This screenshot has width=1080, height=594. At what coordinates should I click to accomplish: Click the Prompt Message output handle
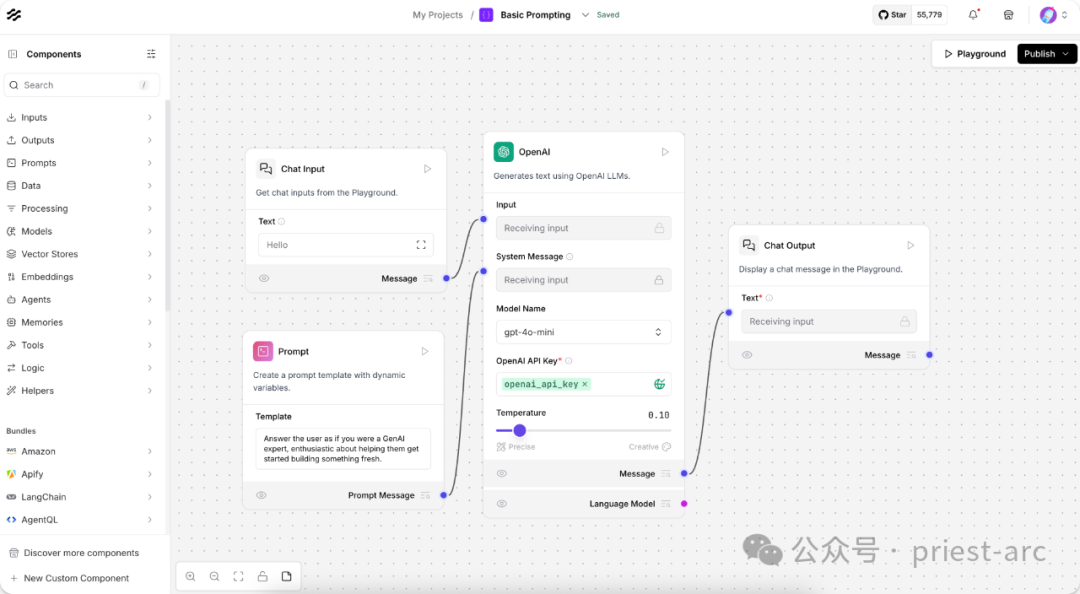(444, 495)
